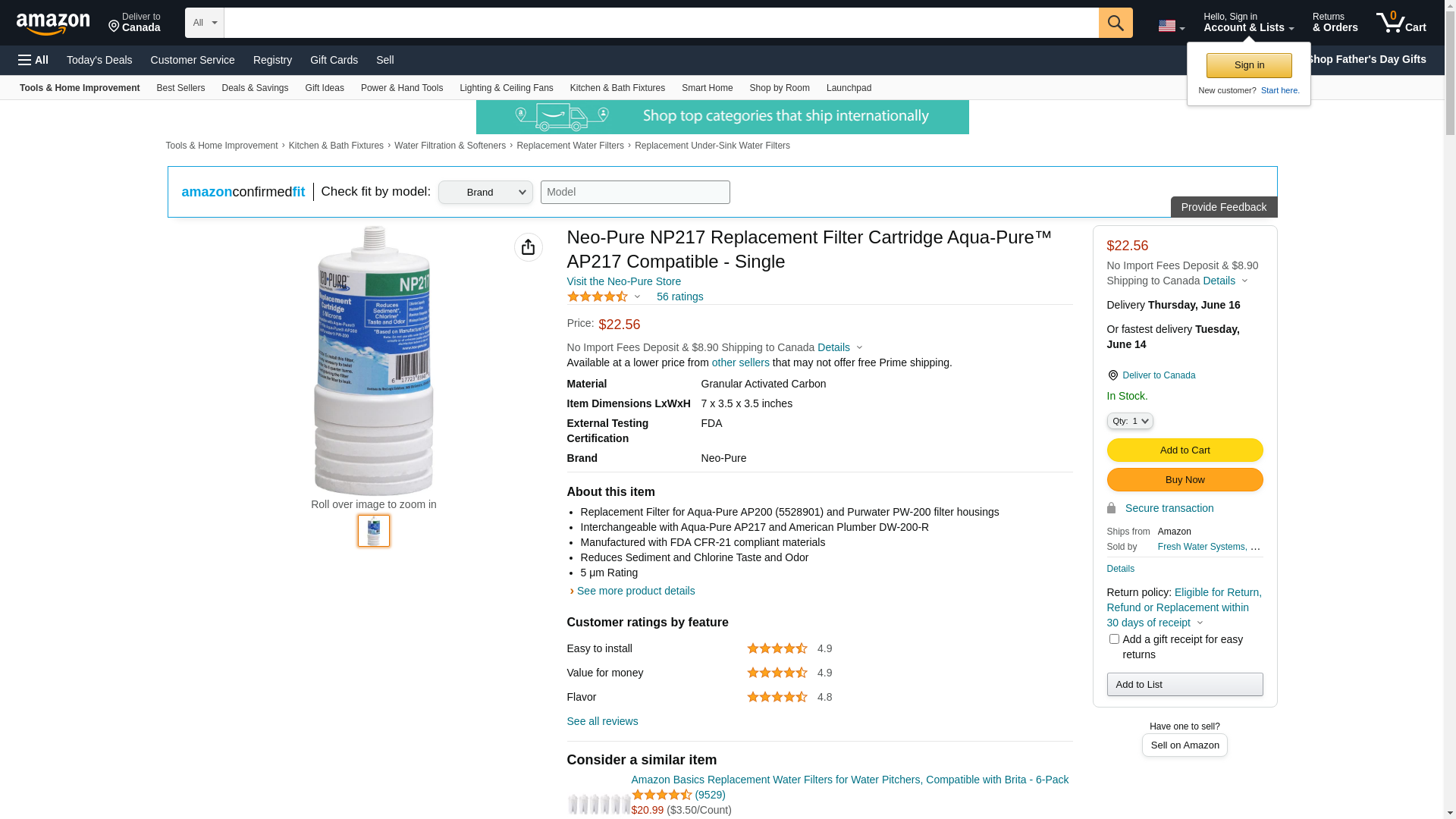Open the See all reviews link
Screen dimensions: 1456x819
(x=602, y=721)
